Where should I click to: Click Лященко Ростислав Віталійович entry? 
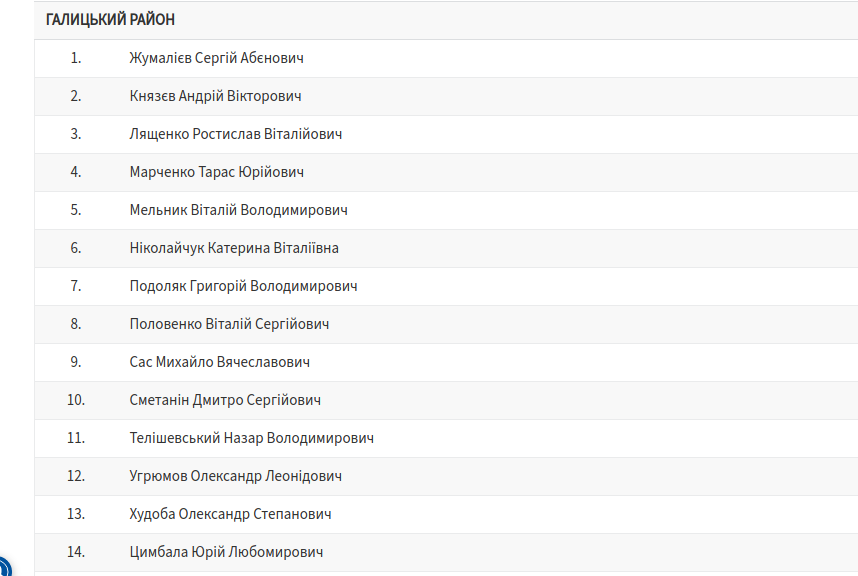[235, 134]
